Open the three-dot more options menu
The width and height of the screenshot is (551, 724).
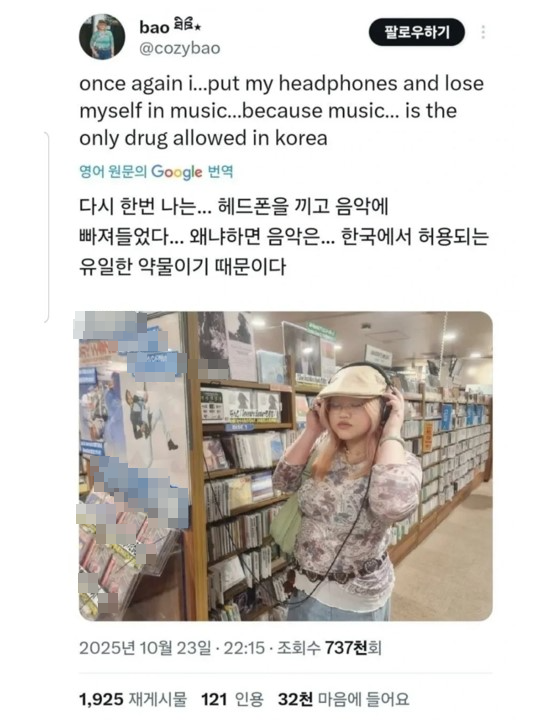tap(483, 32)
